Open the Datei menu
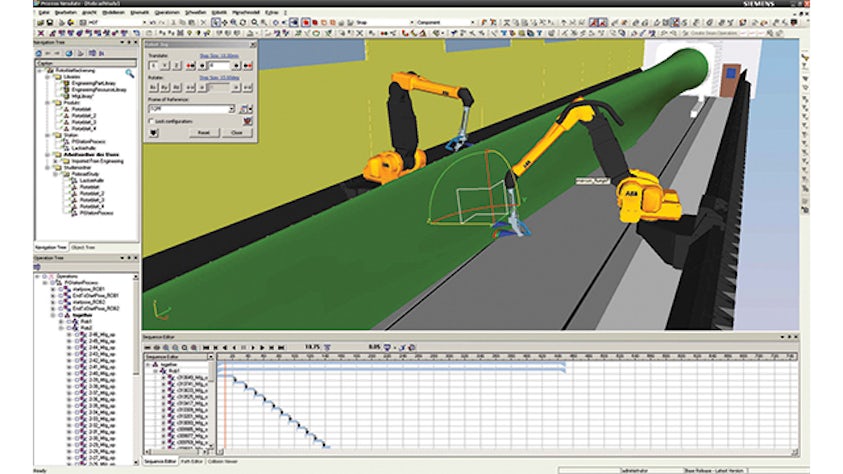Image resolution: width=843 pixels, height=474 pixels. pos(44,12)
